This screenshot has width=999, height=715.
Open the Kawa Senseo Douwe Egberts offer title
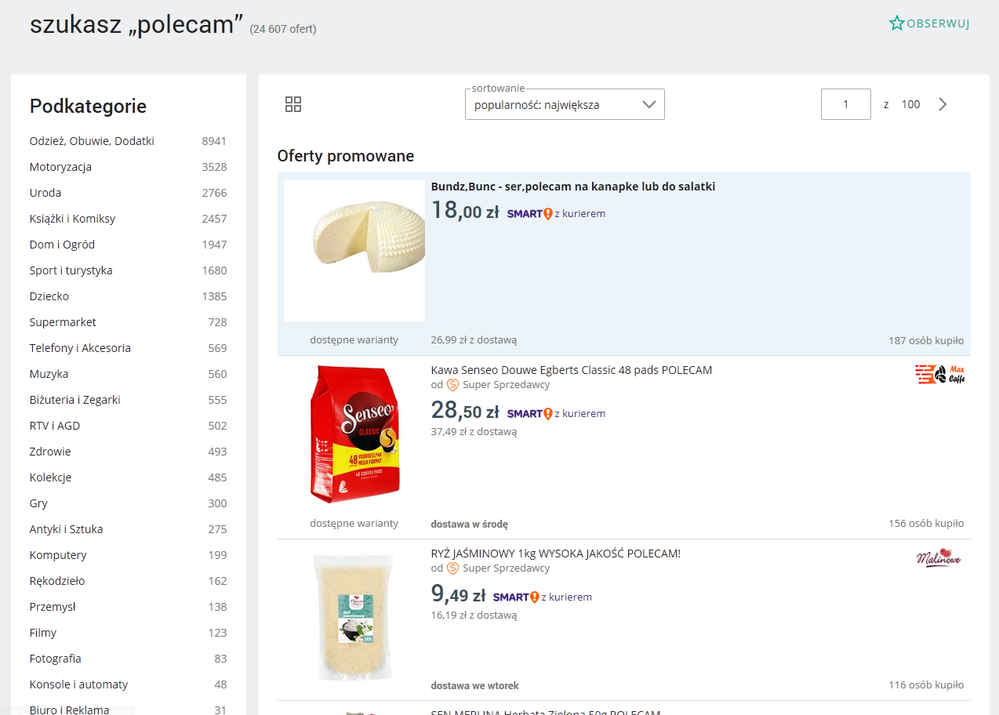tap(571, 370)
